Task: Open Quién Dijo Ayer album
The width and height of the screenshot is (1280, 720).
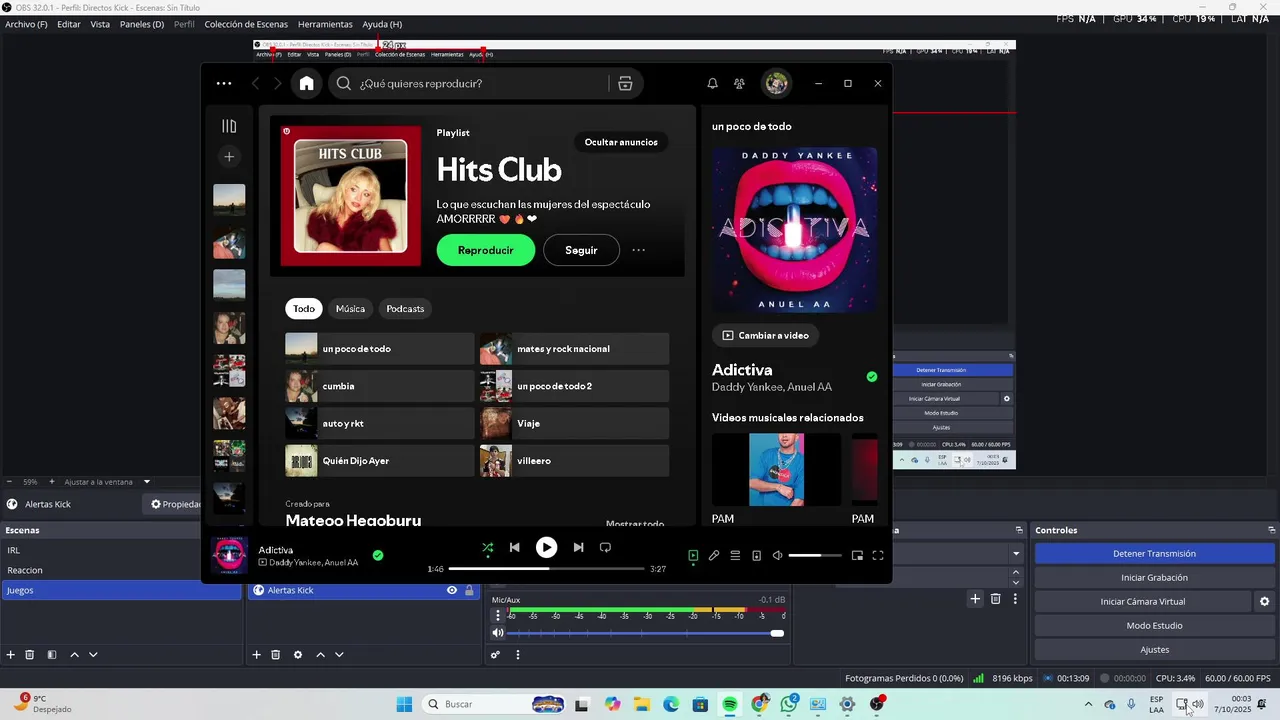Action: 379,461
